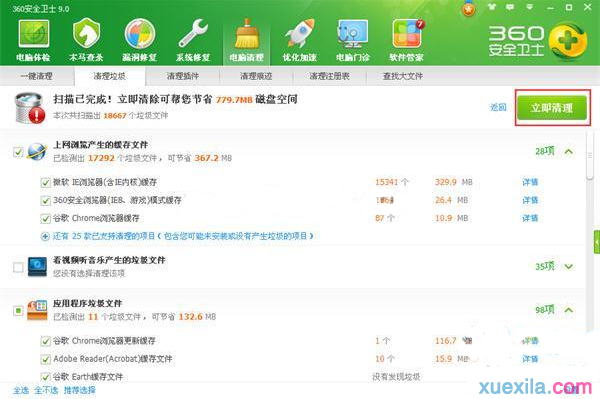Open the 木马查杀 horse shield icon
600x399 pixels.
[x=86, y=41]
